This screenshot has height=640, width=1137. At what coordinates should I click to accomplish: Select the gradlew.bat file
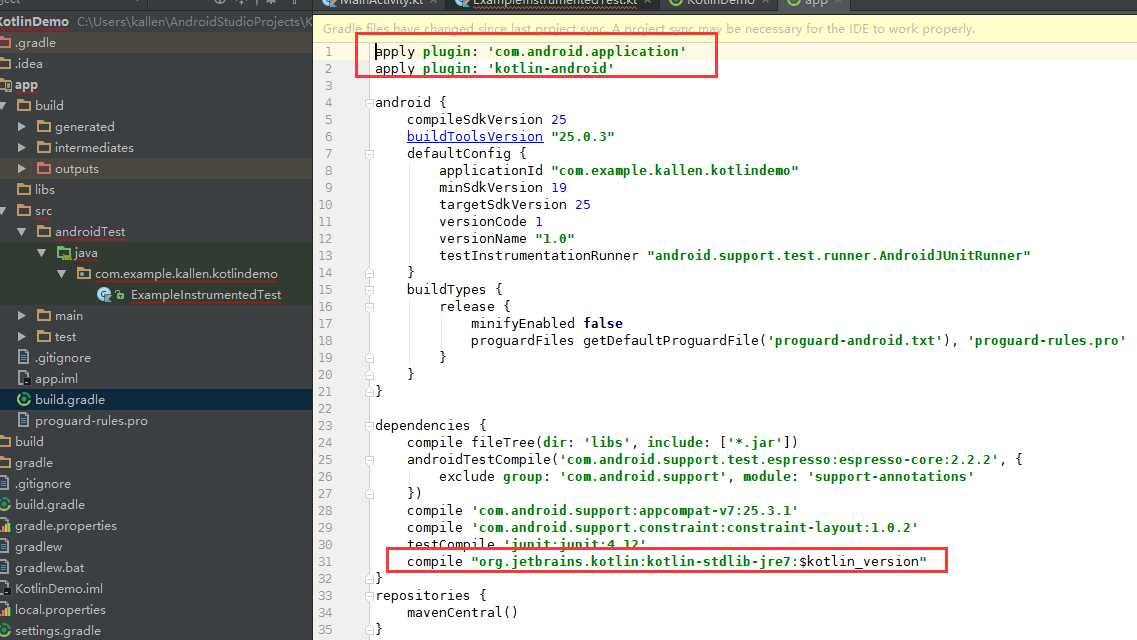click(x=156, y=568)
